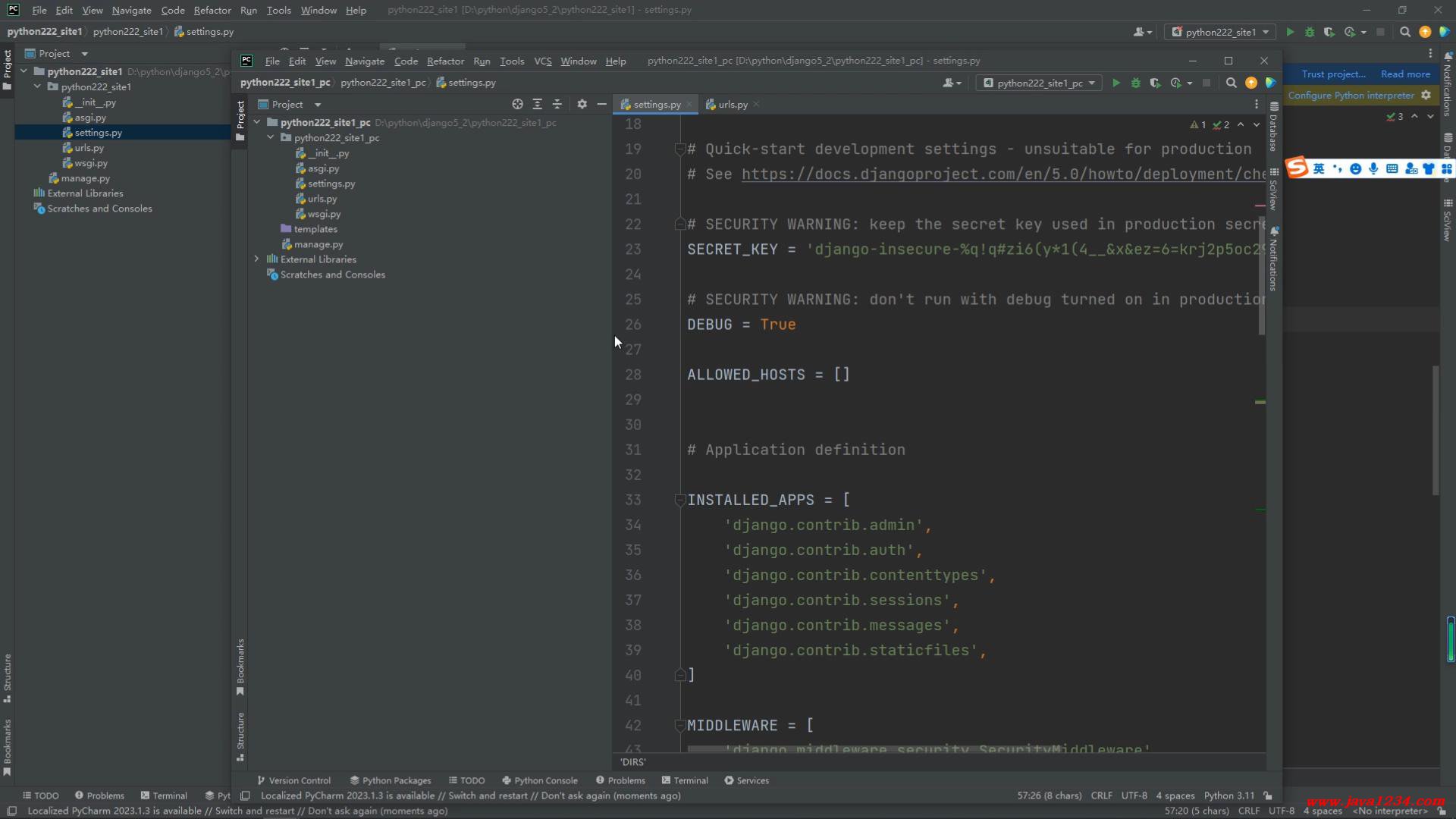Click CRLF line separator in front status bar
Image resolution: width=1456 pixels, height=819 pixels.
pos(1101,795)
